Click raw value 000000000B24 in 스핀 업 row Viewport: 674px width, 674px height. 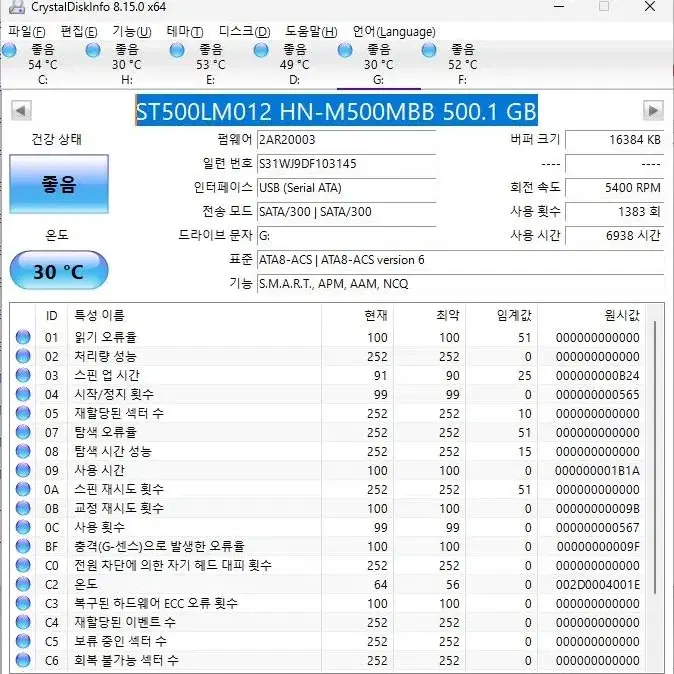tap(597, 376)
